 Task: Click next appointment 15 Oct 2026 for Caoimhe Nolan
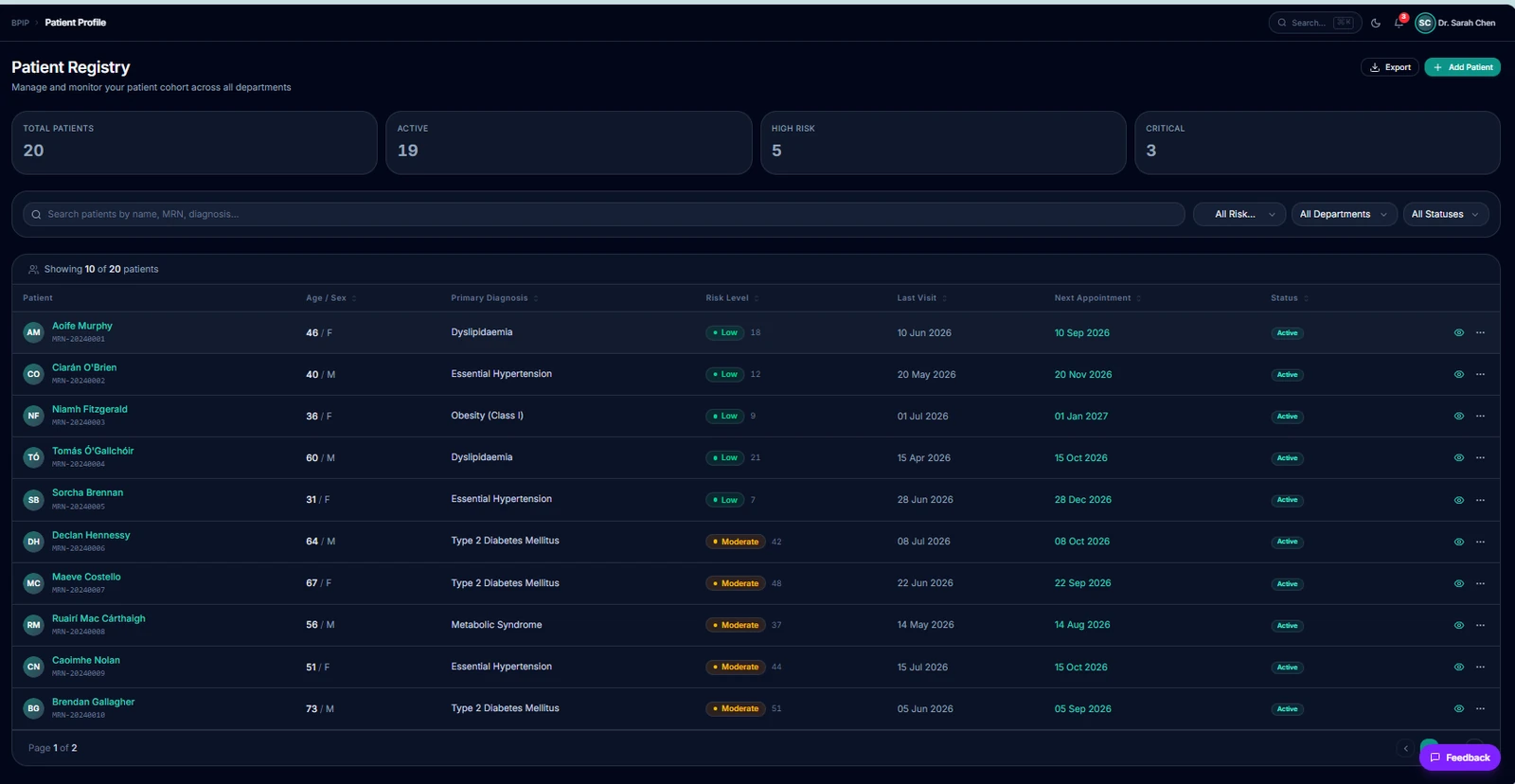pos(1081,667)
